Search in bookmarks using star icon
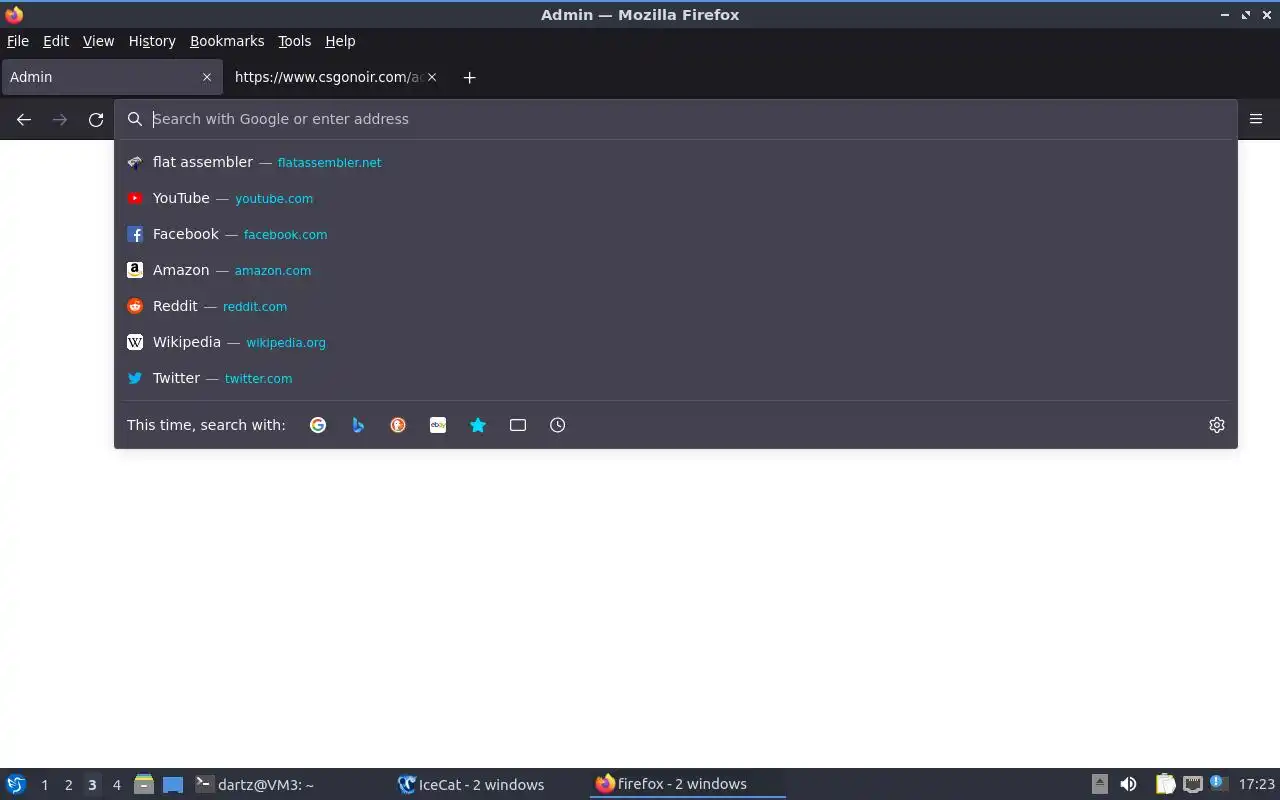 478,425
